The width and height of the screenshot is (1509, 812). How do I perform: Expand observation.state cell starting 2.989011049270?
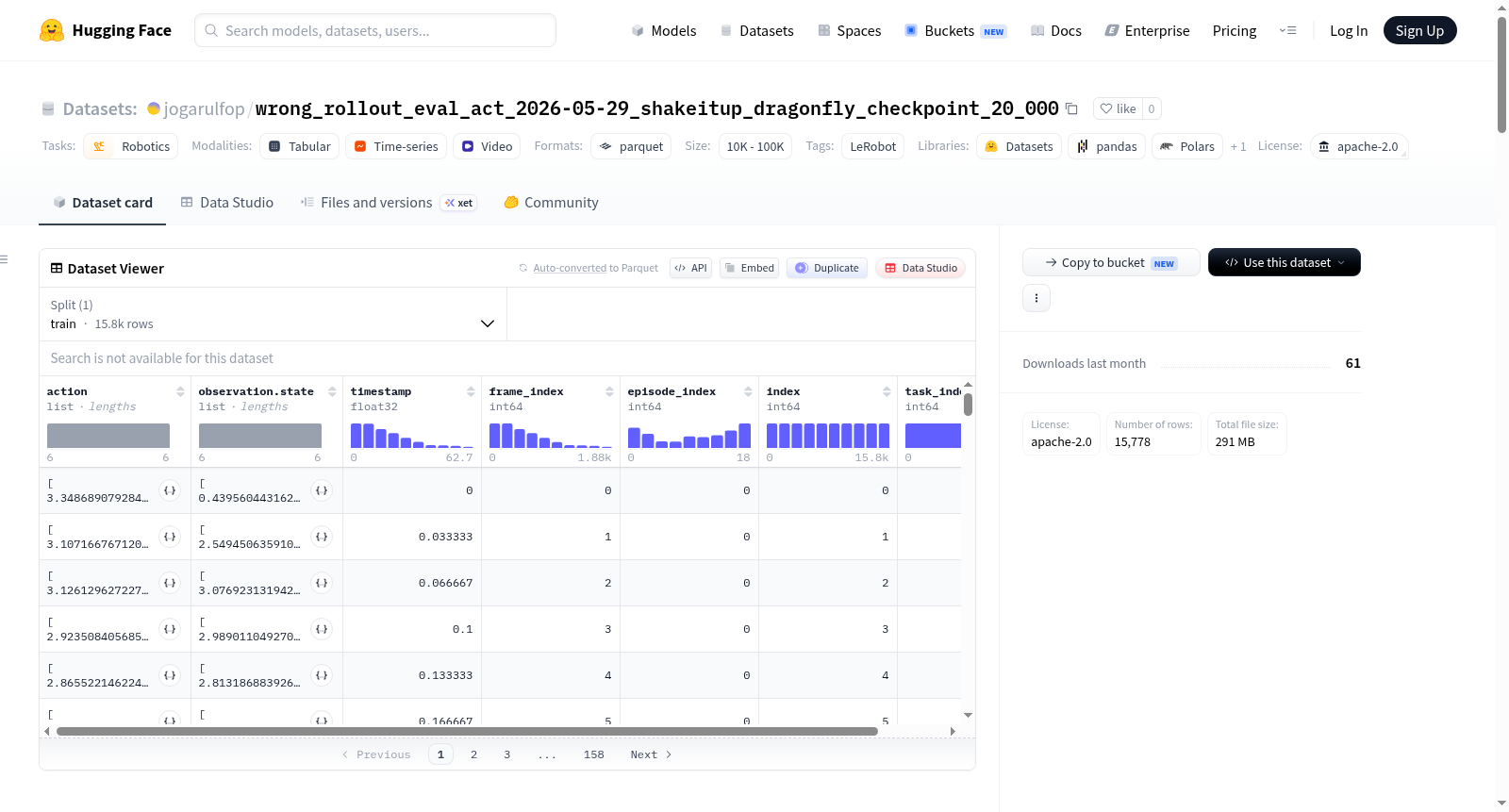(x=322, y=629)
